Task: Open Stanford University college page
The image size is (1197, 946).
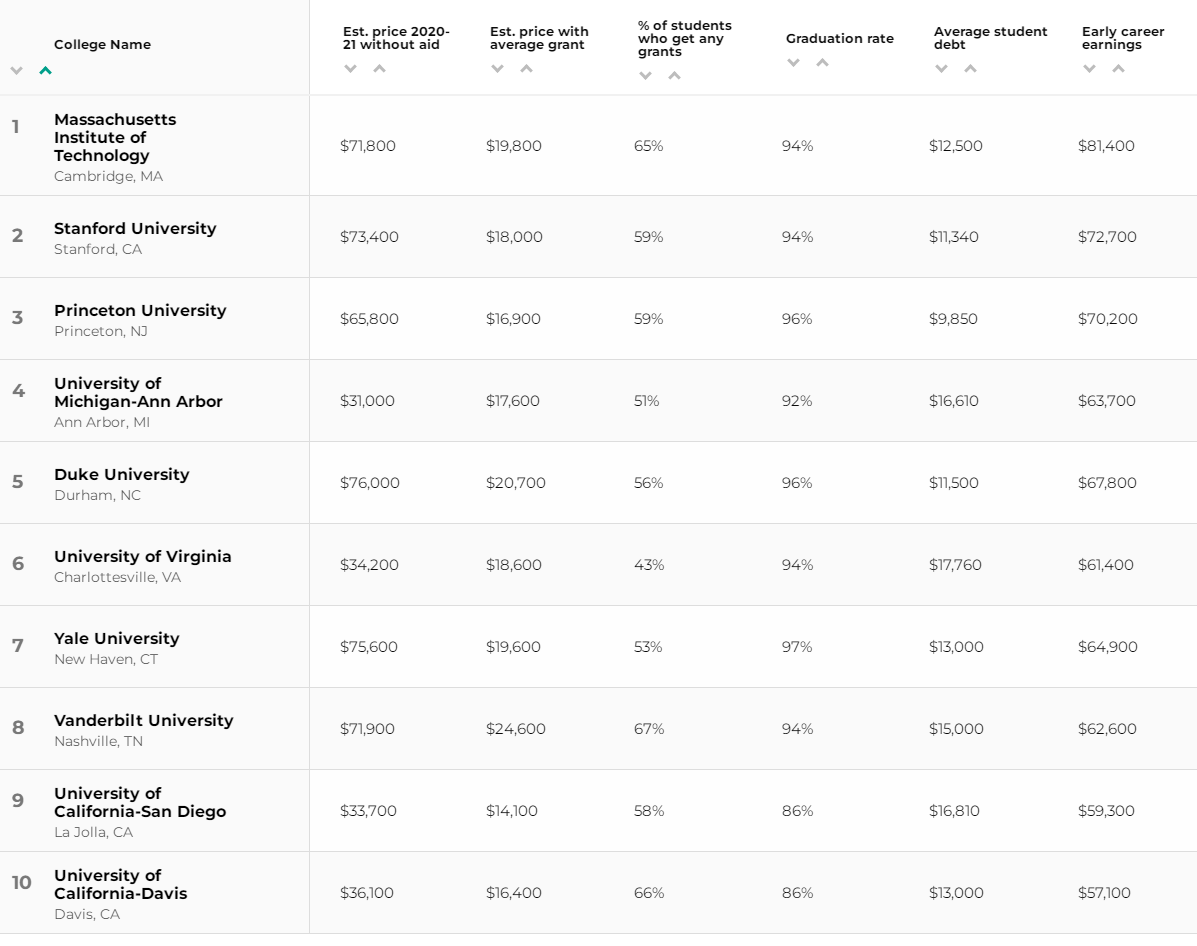Action: [x=135, y=229]
